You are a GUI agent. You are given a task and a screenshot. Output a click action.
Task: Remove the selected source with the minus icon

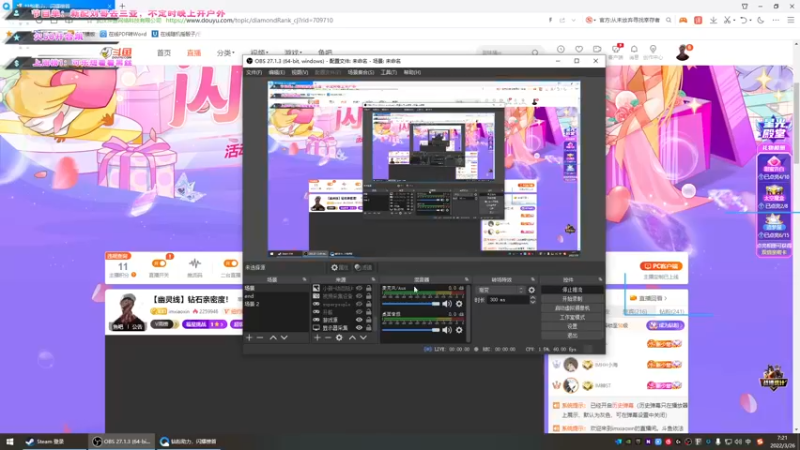pyautogui.click(x=328, y=338)
